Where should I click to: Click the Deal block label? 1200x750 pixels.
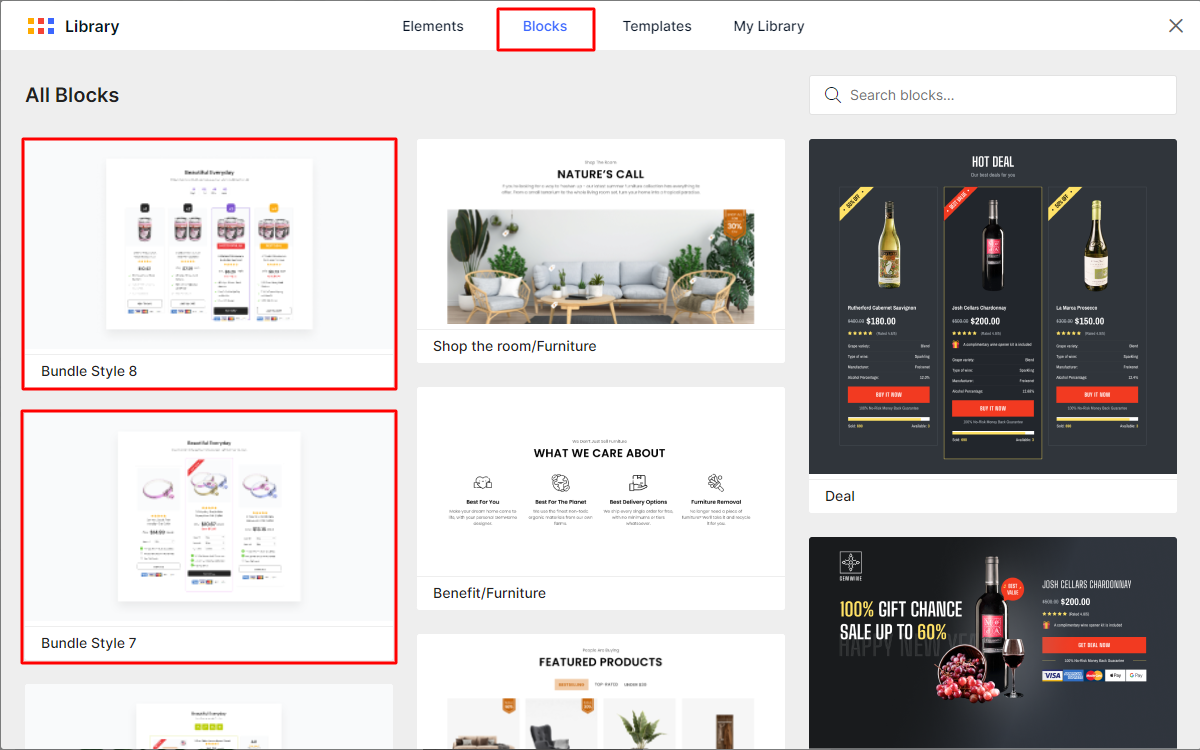pos(840,496)
